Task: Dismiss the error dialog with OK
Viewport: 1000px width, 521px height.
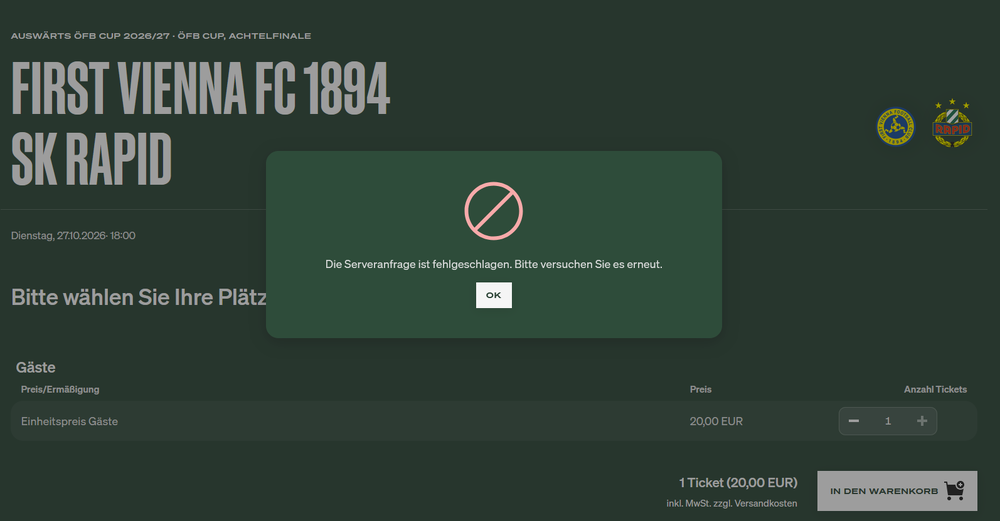Action: tap(494, 295)
